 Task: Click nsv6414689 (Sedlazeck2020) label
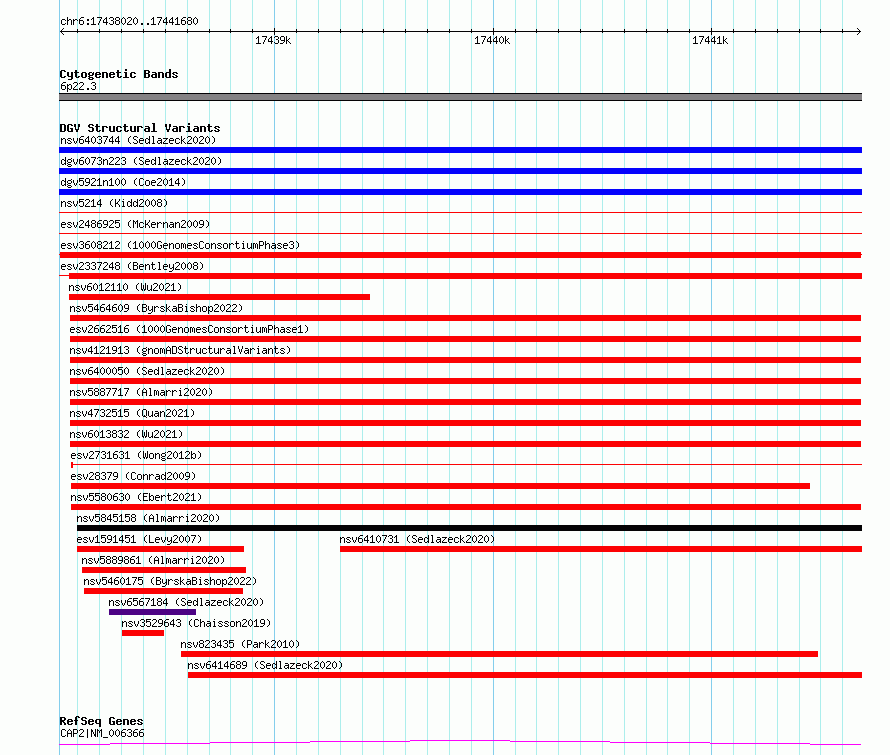(x=265, y=665)
